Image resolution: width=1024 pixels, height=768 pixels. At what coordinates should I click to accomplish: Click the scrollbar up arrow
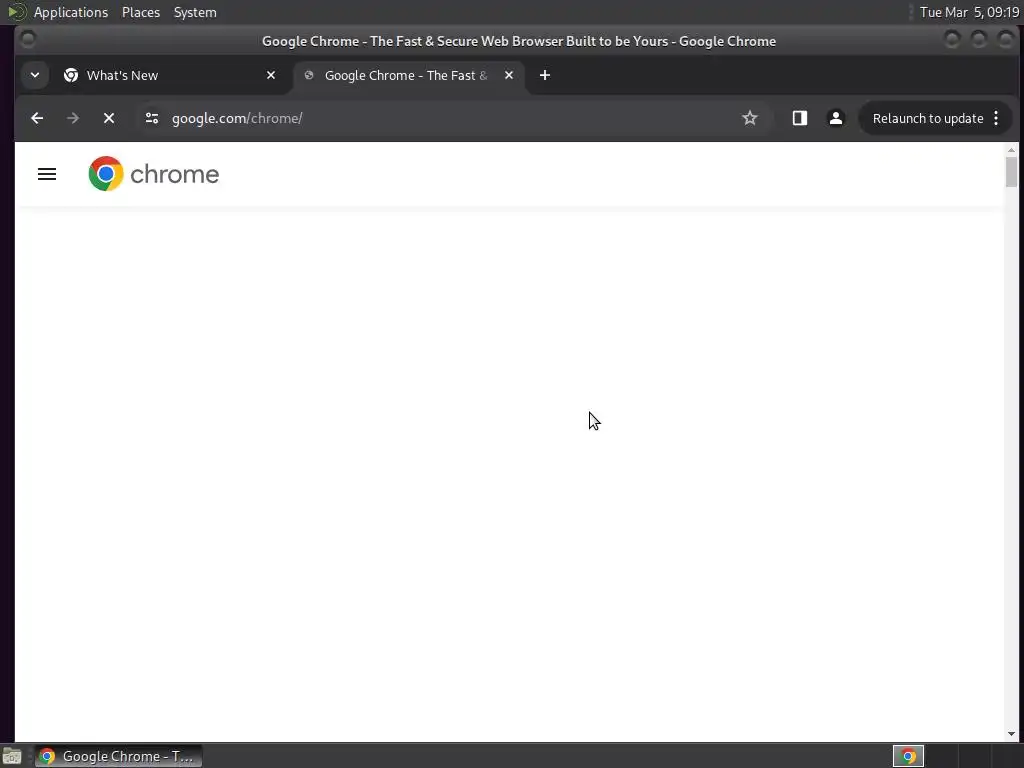coord(1011,150)
